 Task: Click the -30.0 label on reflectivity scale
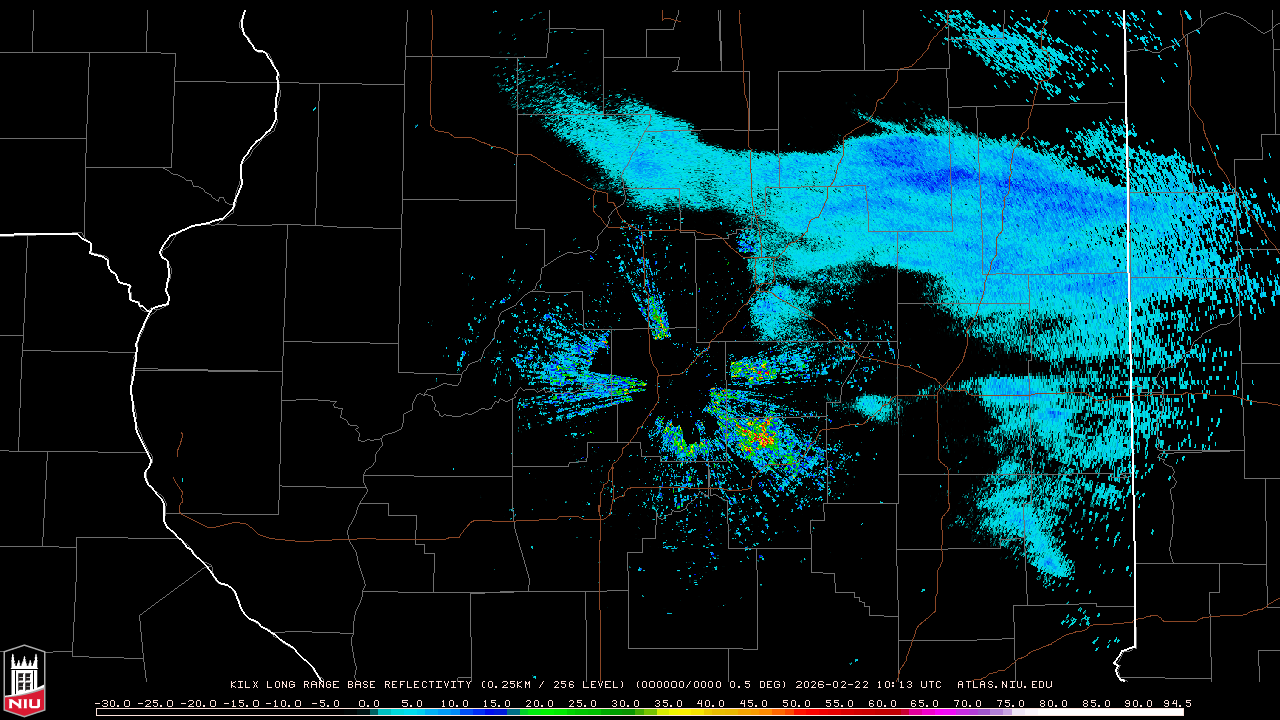tap(112, 703)
